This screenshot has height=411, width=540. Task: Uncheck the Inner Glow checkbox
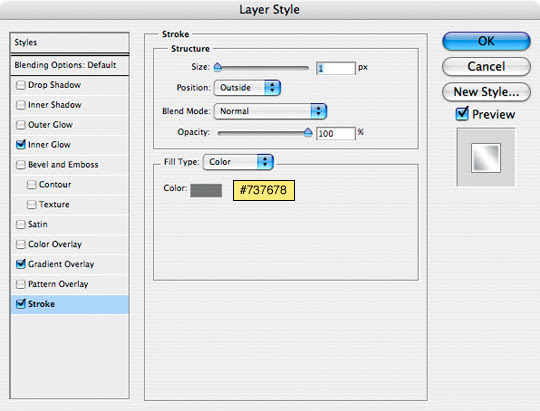21,144
